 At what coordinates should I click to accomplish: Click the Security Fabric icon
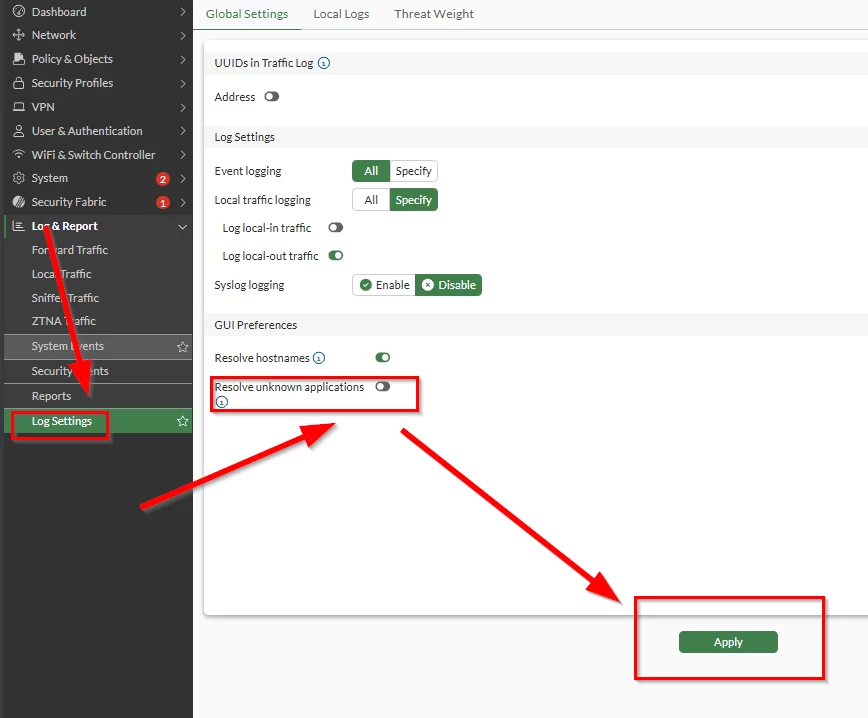pos(18,202)
